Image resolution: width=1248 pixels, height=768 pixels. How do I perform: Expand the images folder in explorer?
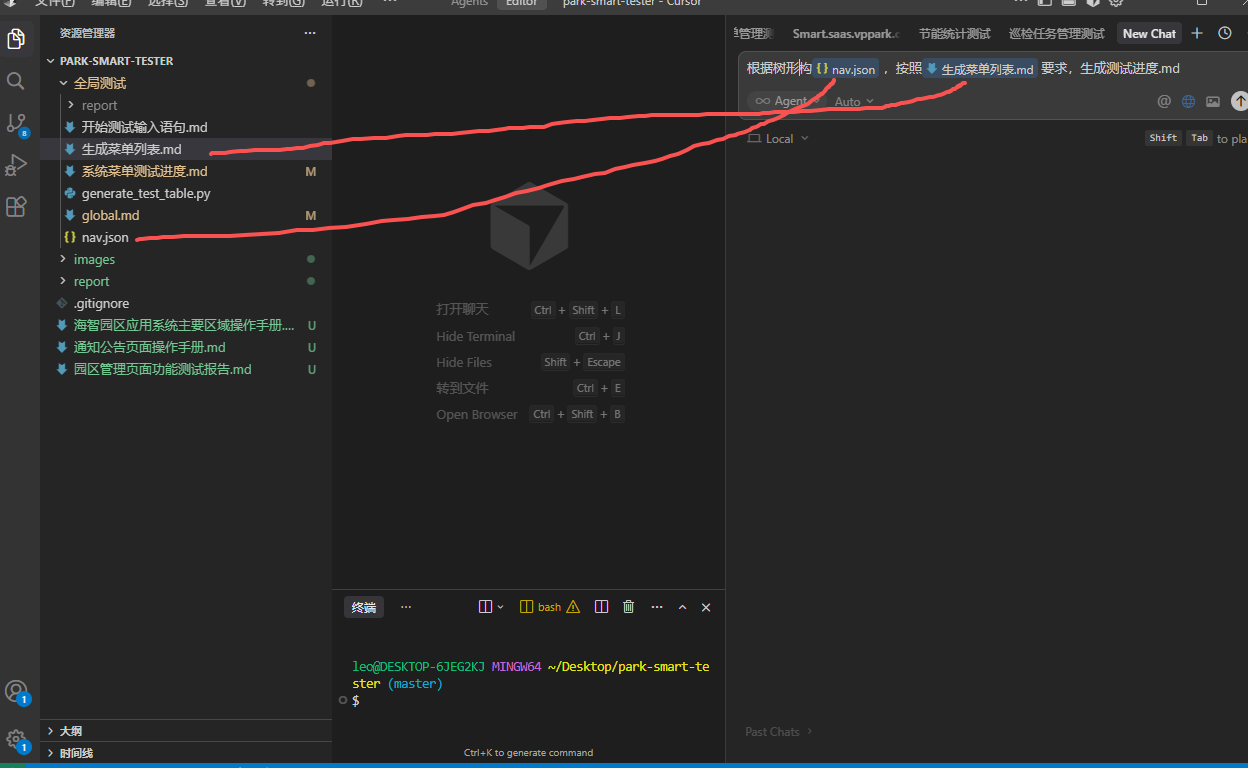94,259
